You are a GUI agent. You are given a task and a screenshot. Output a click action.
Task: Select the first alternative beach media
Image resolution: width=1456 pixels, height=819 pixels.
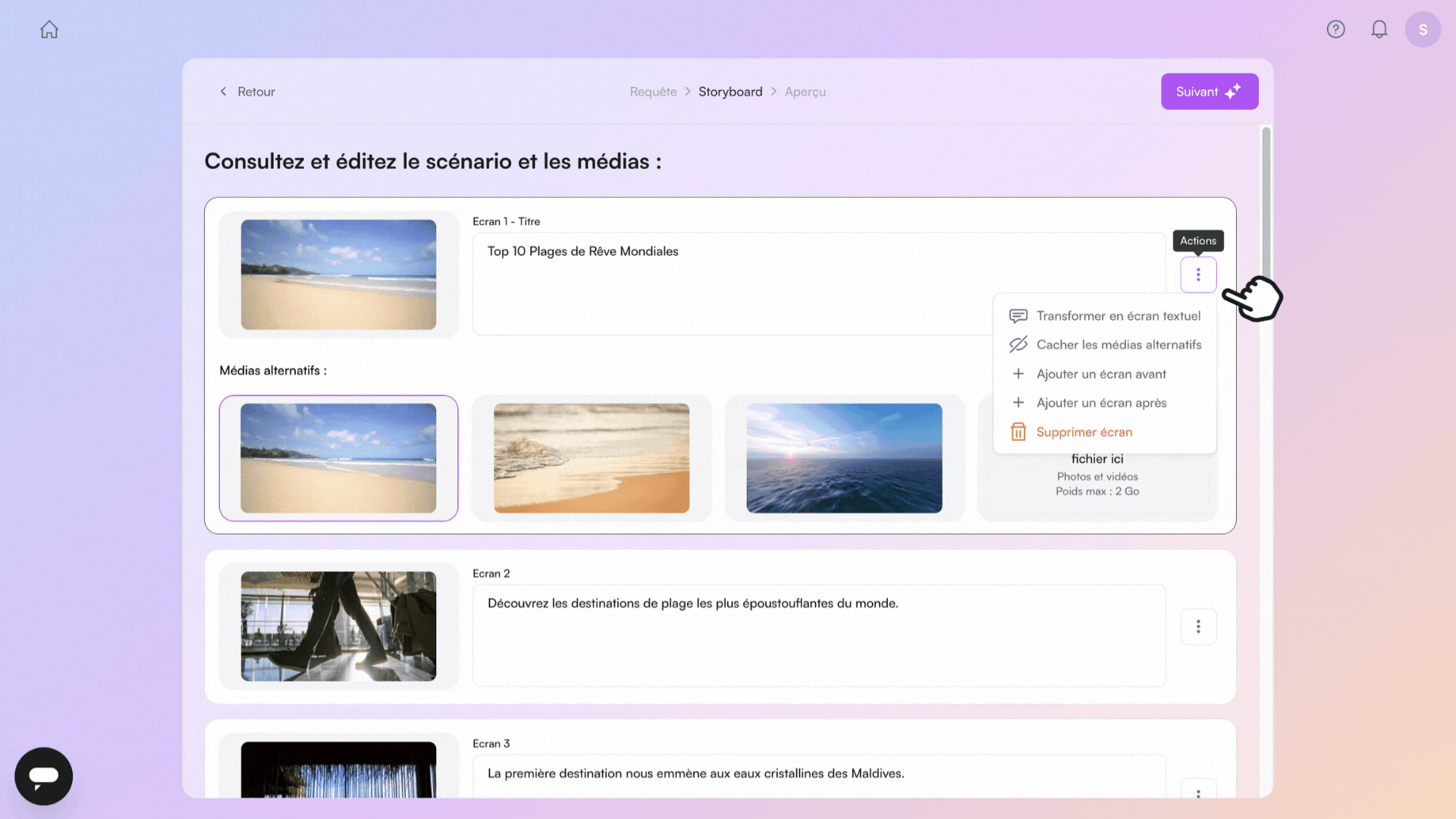click(338, 458)
